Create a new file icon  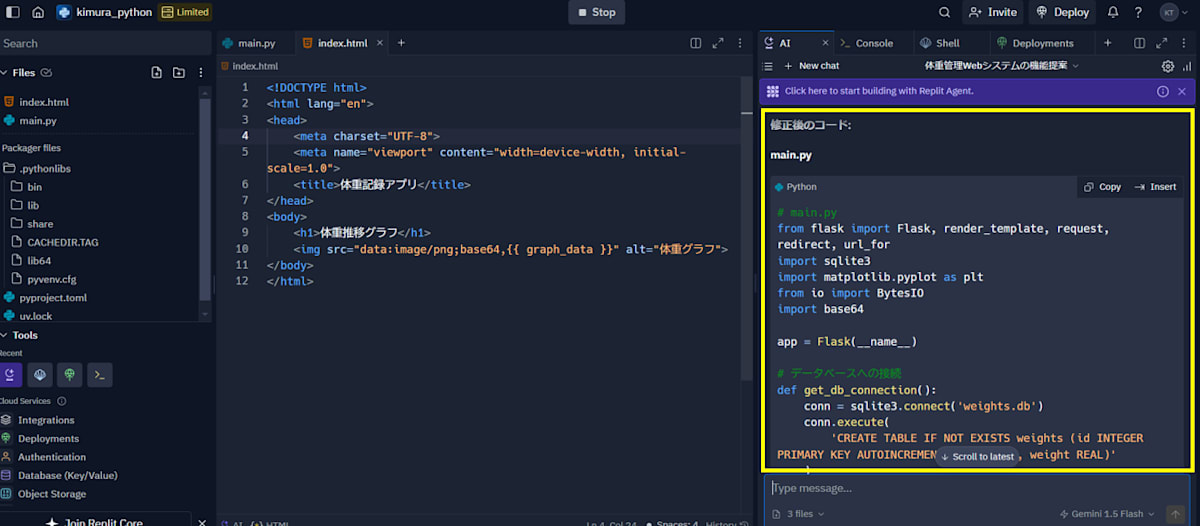tap(156, 72)
